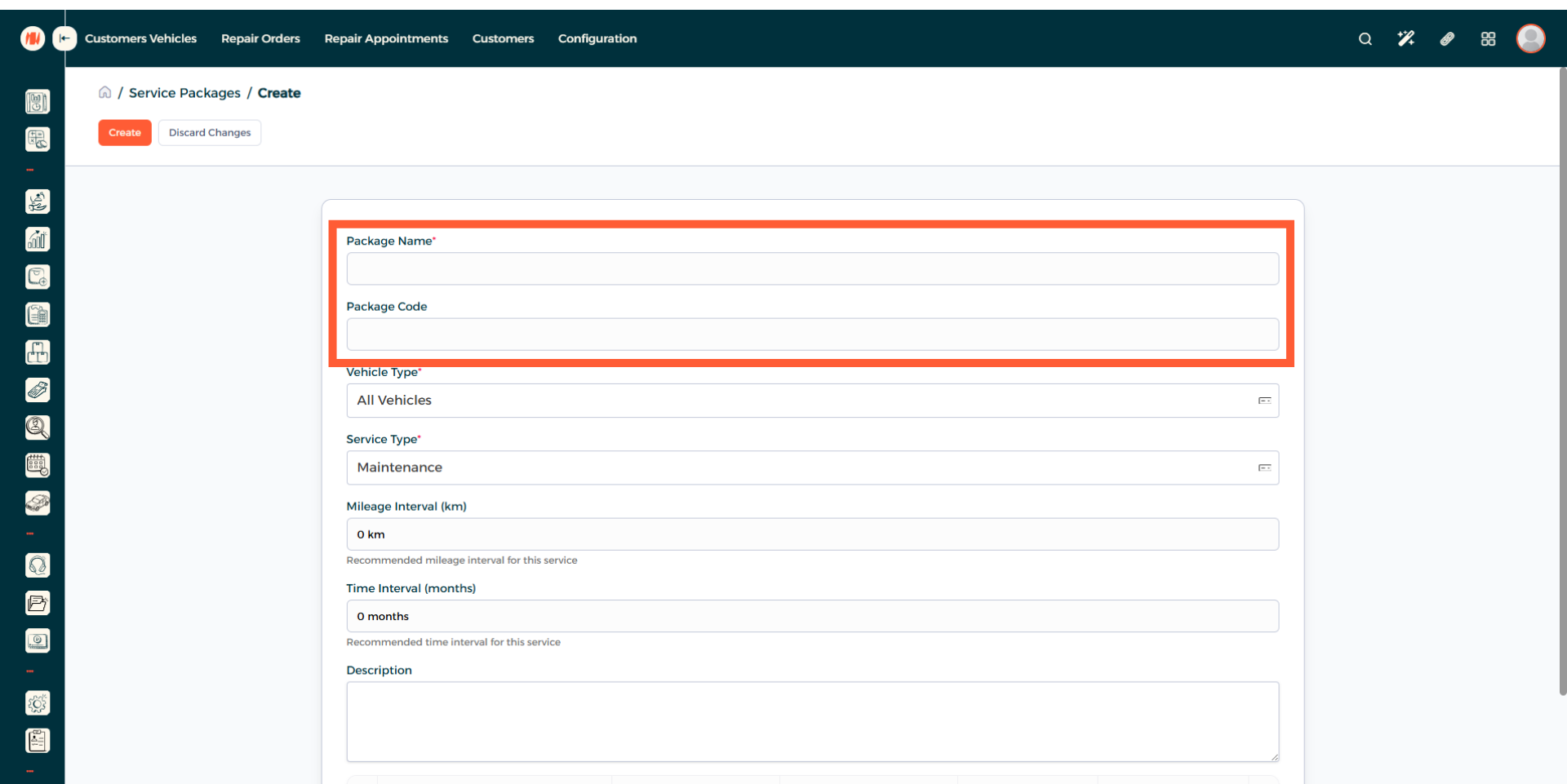Open the Configuration menu
Image resolution: width=1567 pixels, height=784 pixels.
pyautogui.click(x=597, y=38)
